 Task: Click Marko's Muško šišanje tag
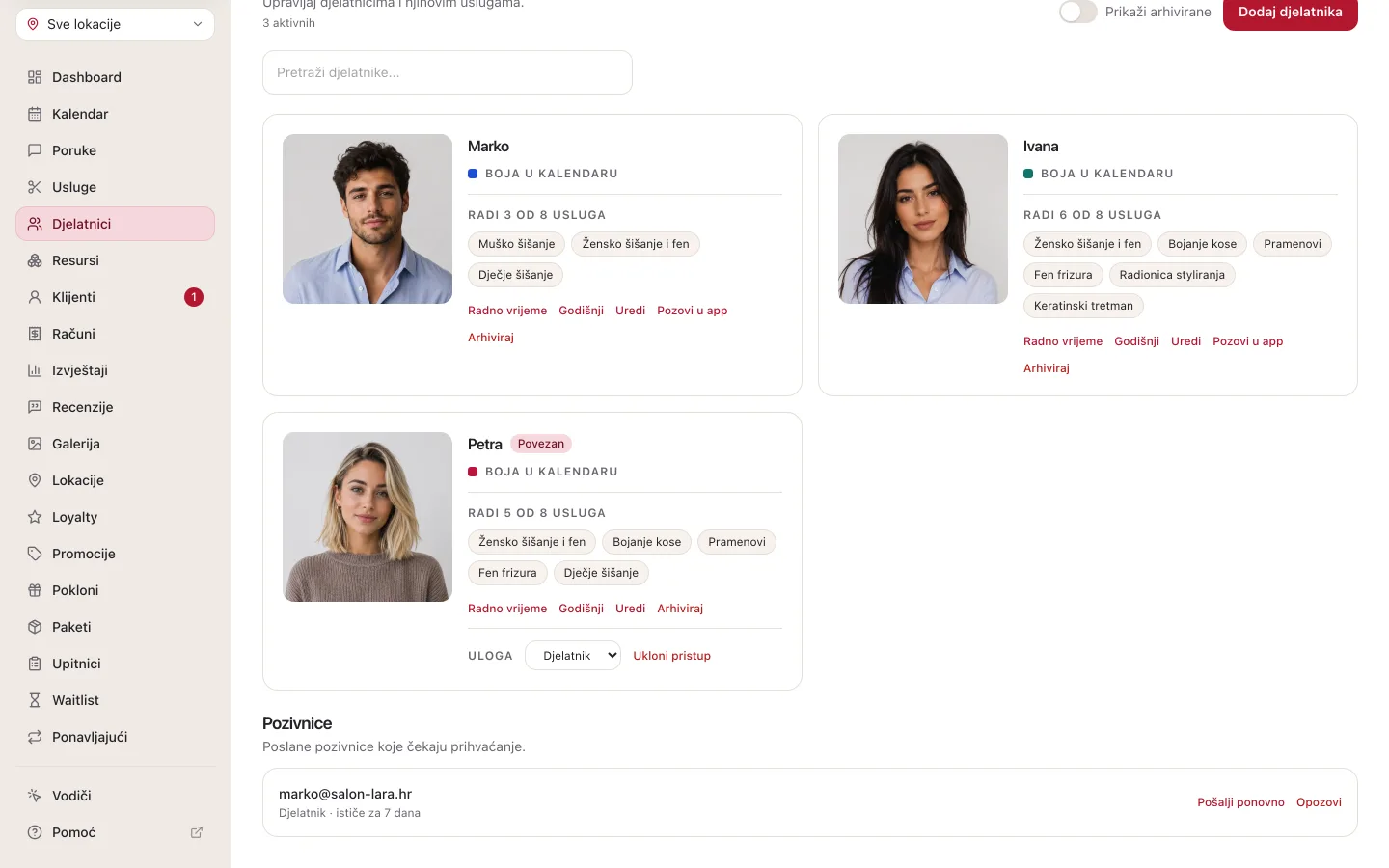point(516,244)
